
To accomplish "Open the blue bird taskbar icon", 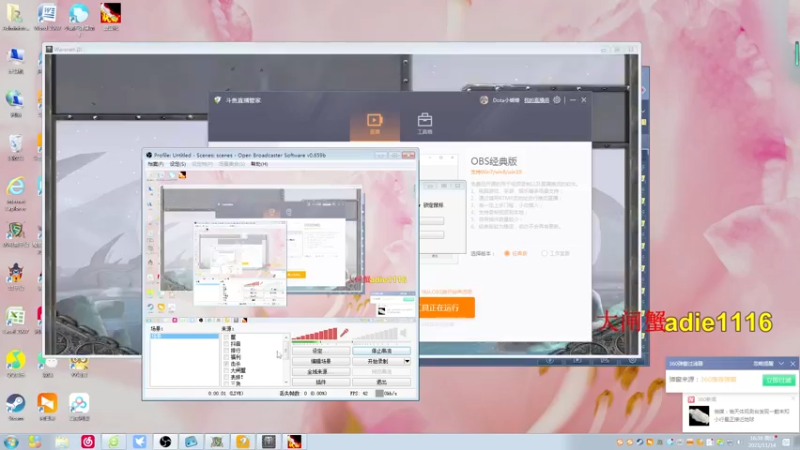I will (x=139, y=442).
